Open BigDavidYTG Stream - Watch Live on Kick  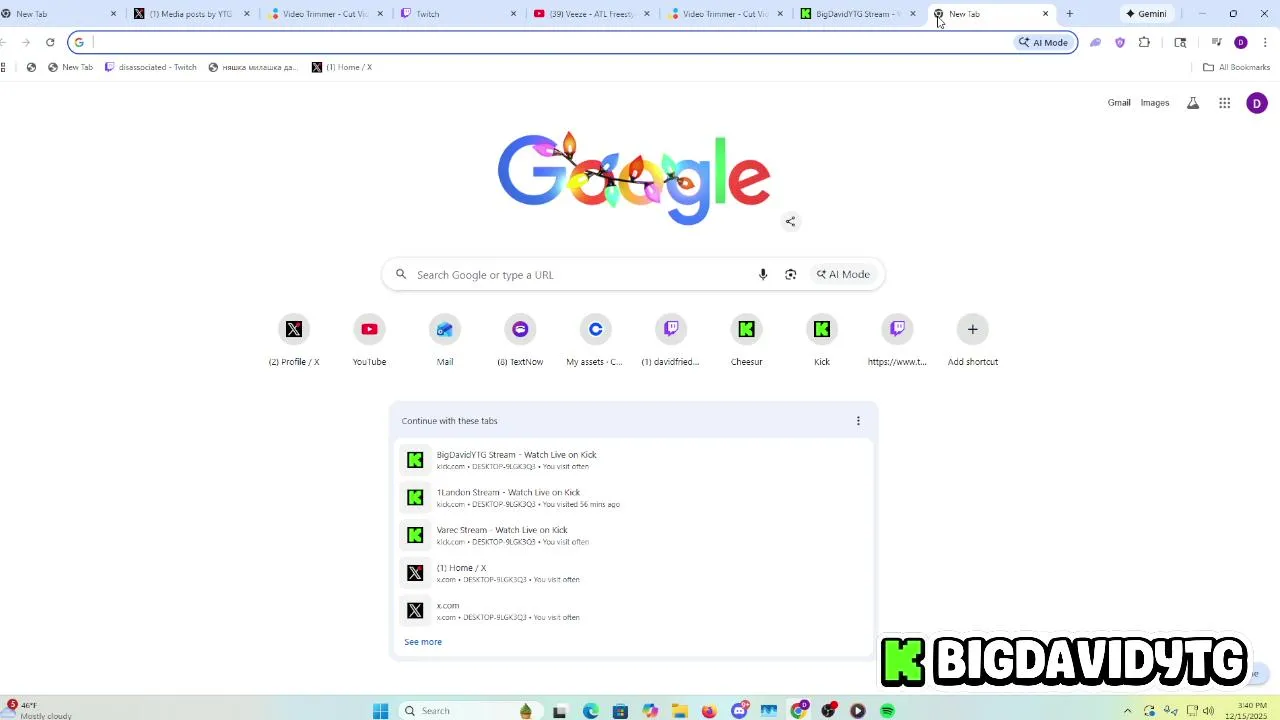point(634,460)
